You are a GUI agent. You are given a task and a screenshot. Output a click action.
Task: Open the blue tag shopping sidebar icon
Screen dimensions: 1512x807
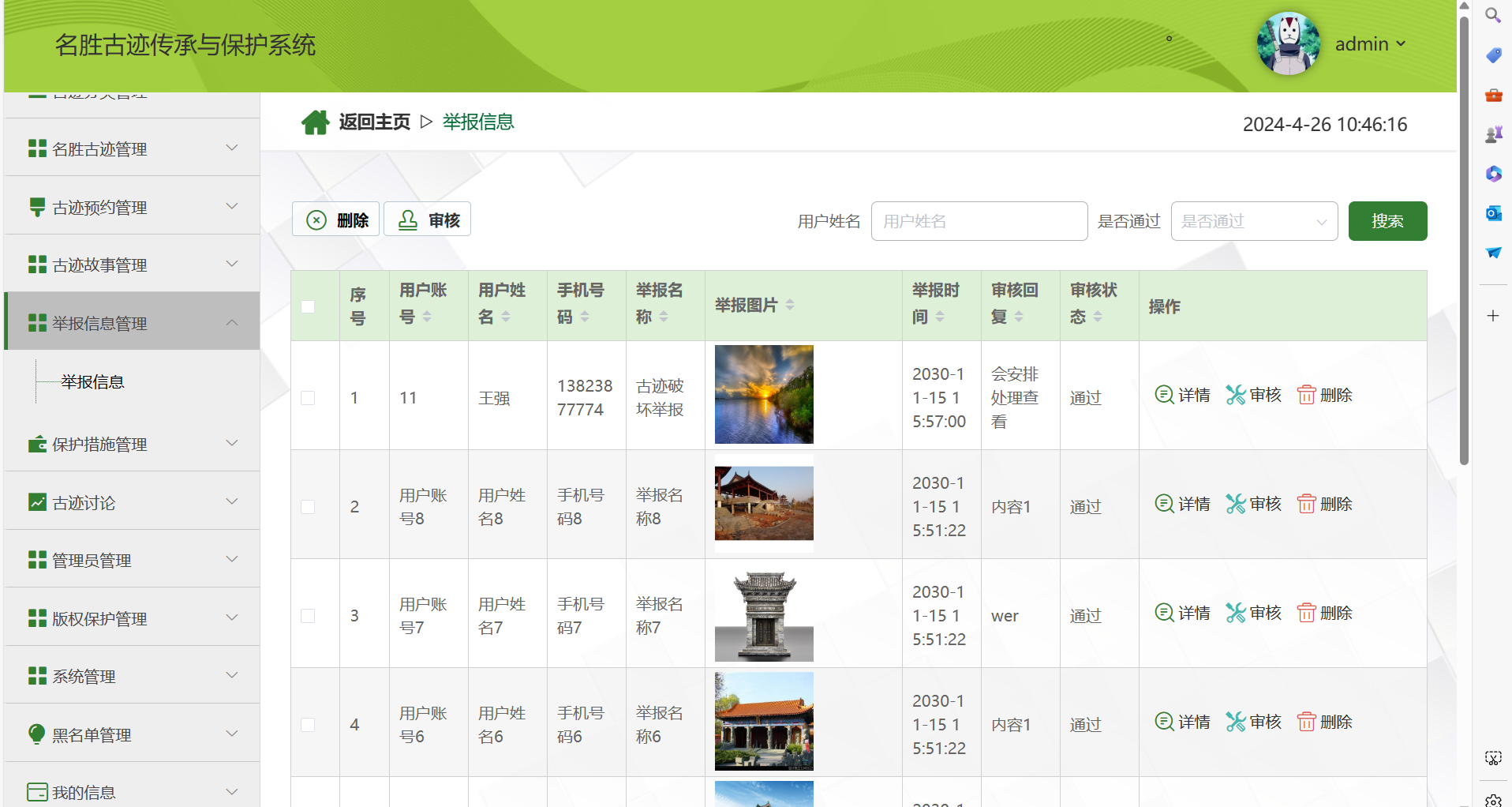[1493, 54]
